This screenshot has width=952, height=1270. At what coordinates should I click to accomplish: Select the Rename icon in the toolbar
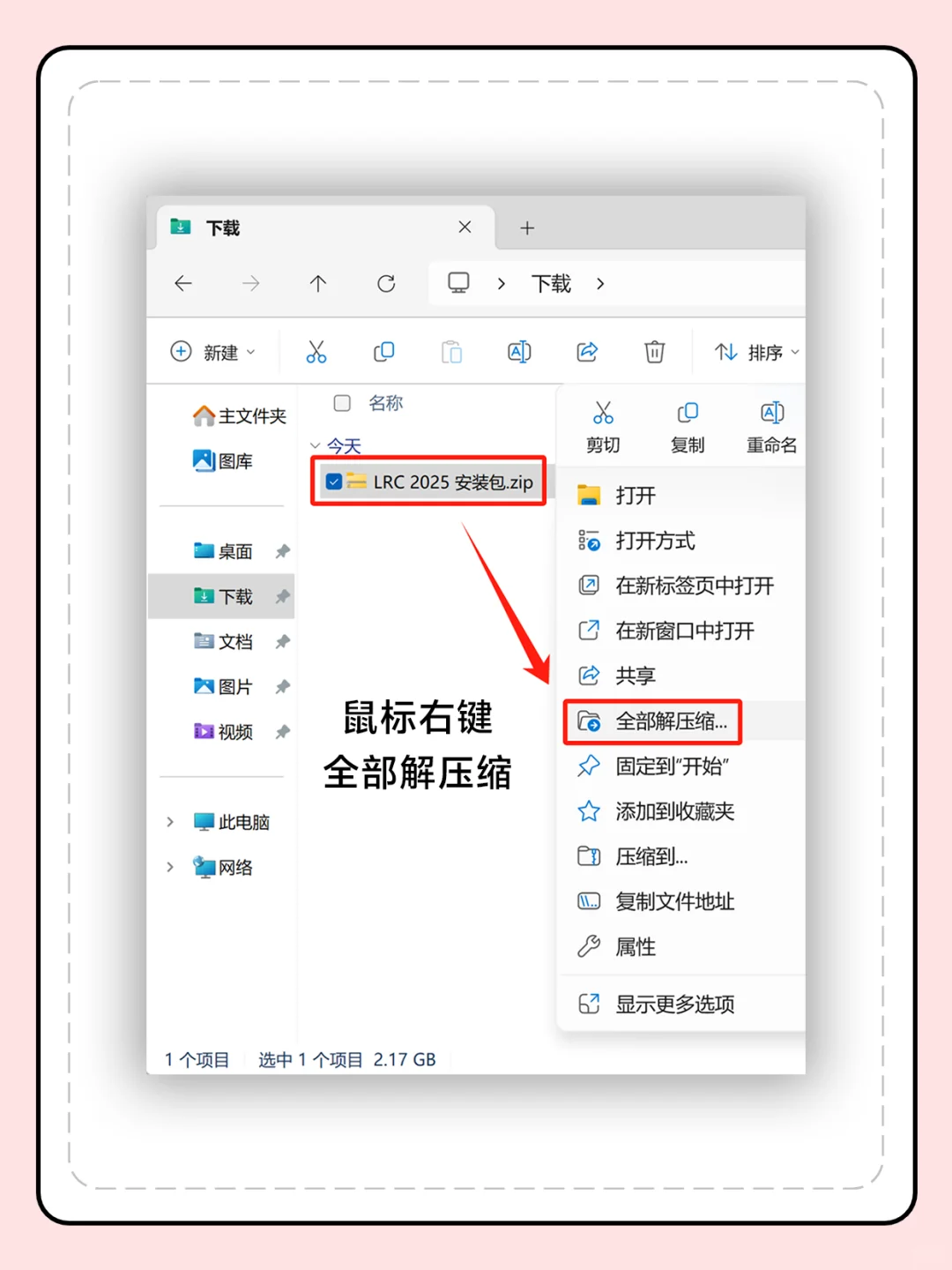(518, 351)
